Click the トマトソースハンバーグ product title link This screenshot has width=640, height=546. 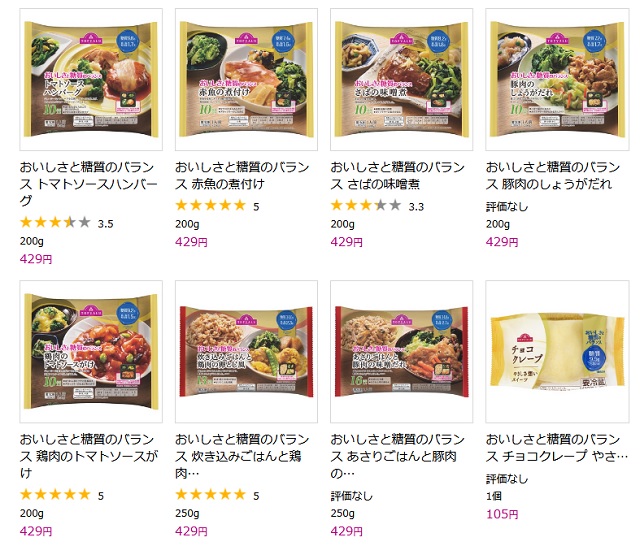pos(89,184)
